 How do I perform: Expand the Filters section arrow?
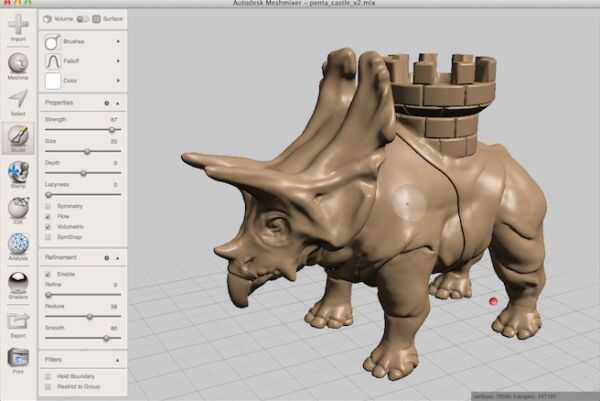point(117,360)
